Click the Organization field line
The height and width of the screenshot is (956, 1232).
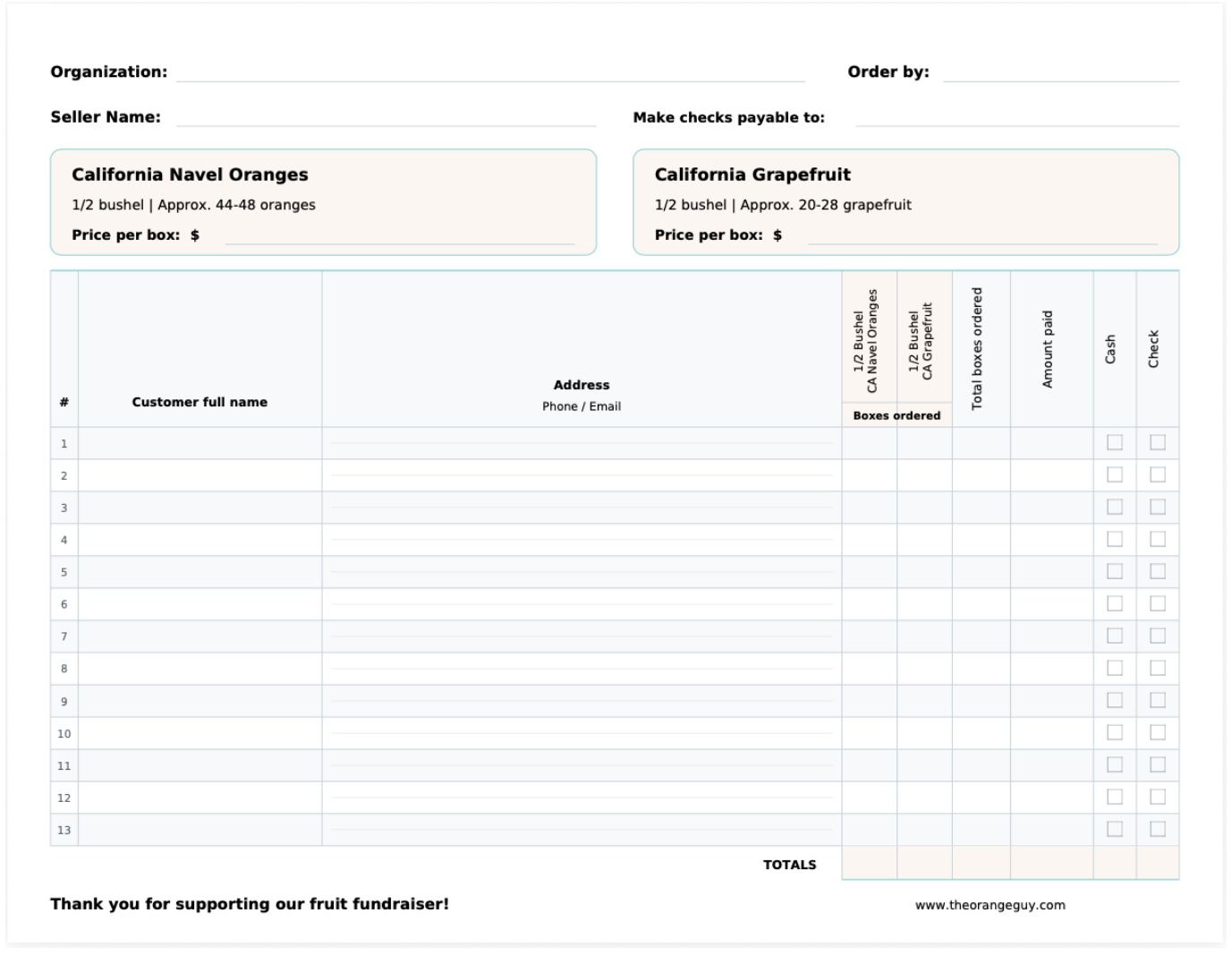(x=490, y=73)
